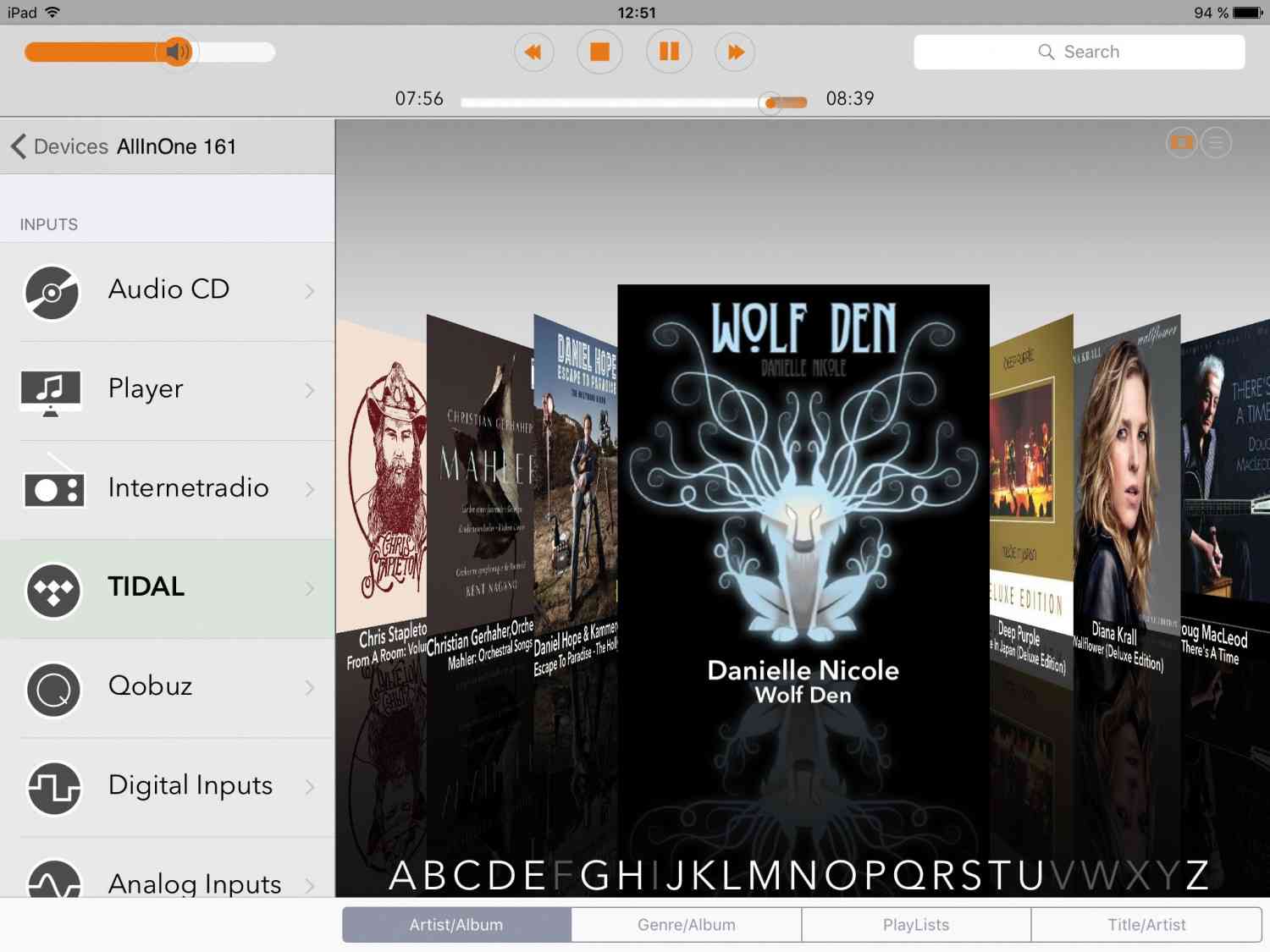Viewport: 1270px width, 952px height.
Task: Jump to letter E in index
Action: [534, 875]
